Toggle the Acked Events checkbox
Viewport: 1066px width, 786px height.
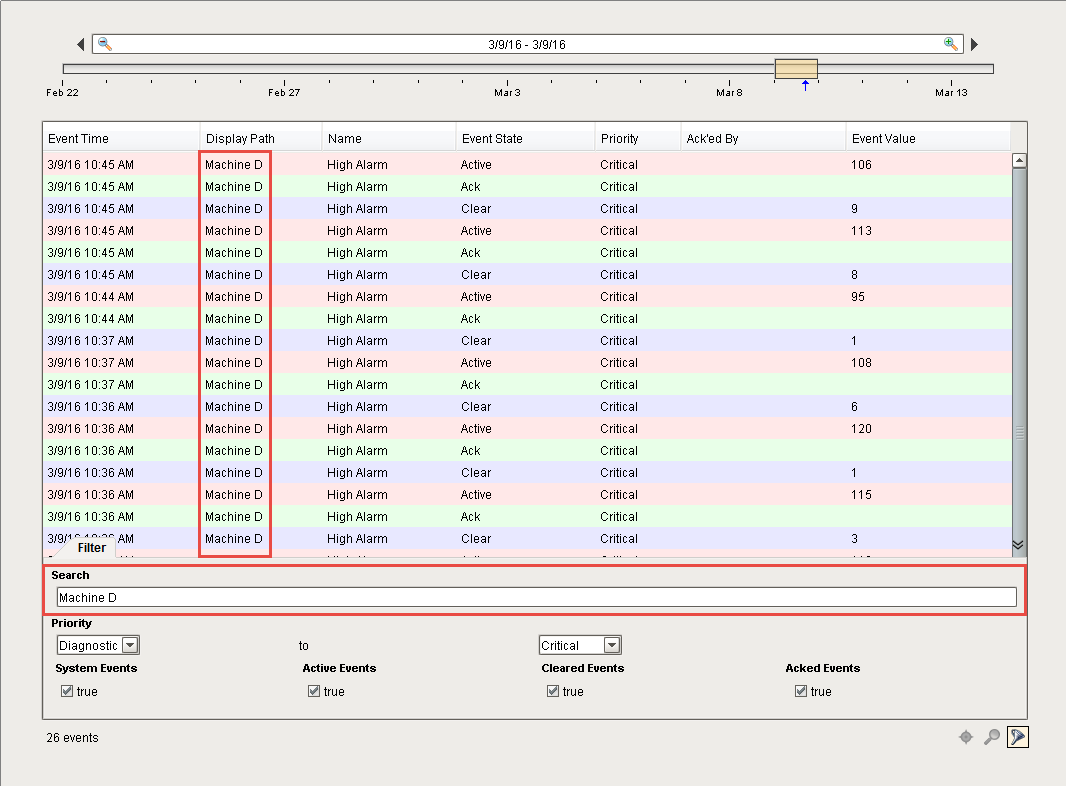coord(801,691)
